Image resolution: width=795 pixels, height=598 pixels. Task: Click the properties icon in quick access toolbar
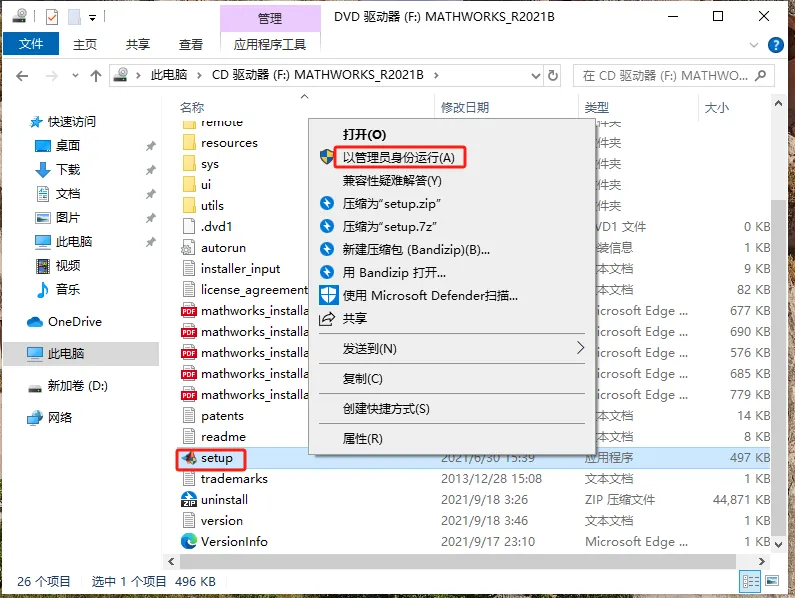tap(52, 17)
